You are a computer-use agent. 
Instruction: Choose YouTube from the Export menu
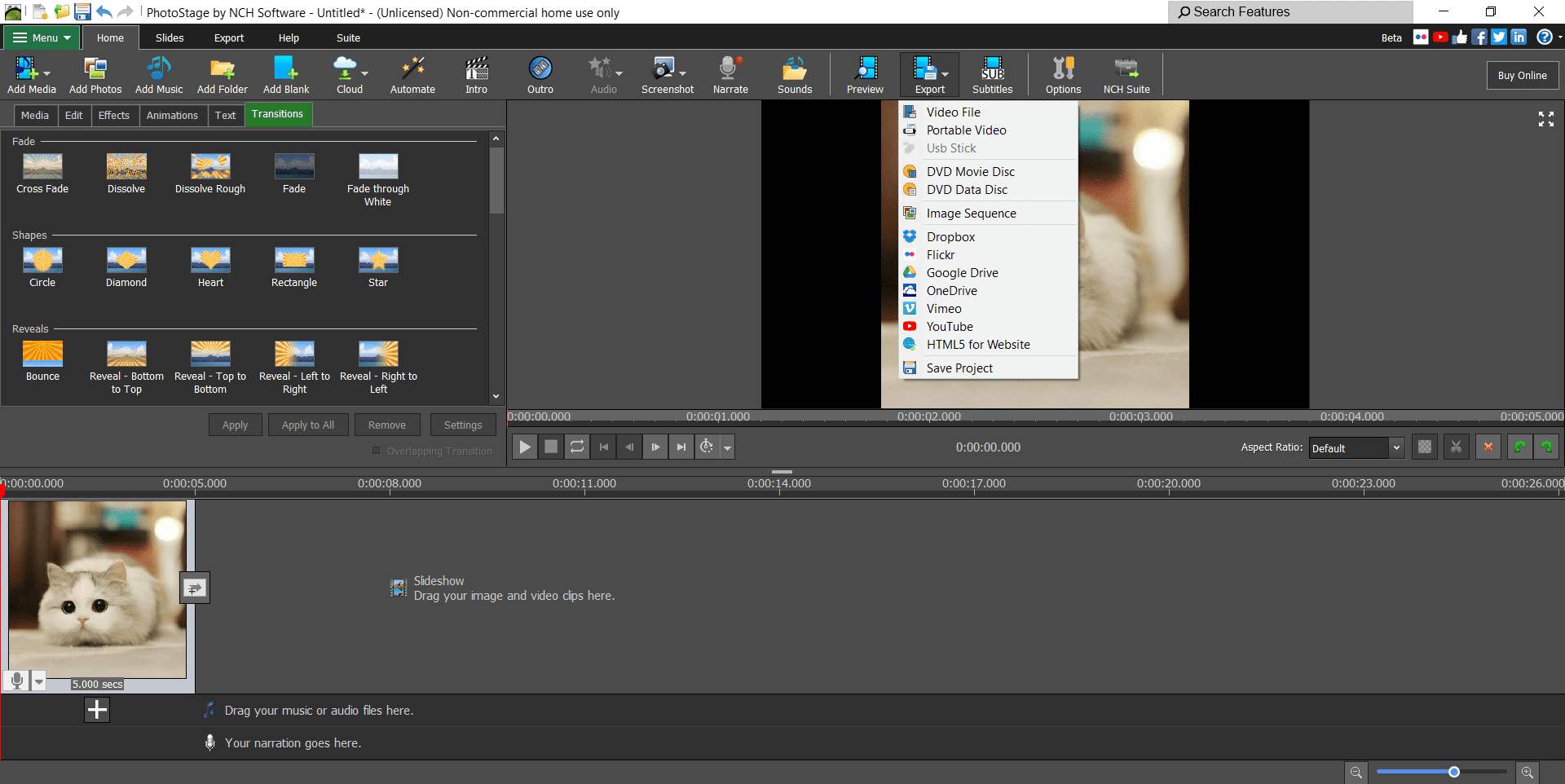(950, 327)
